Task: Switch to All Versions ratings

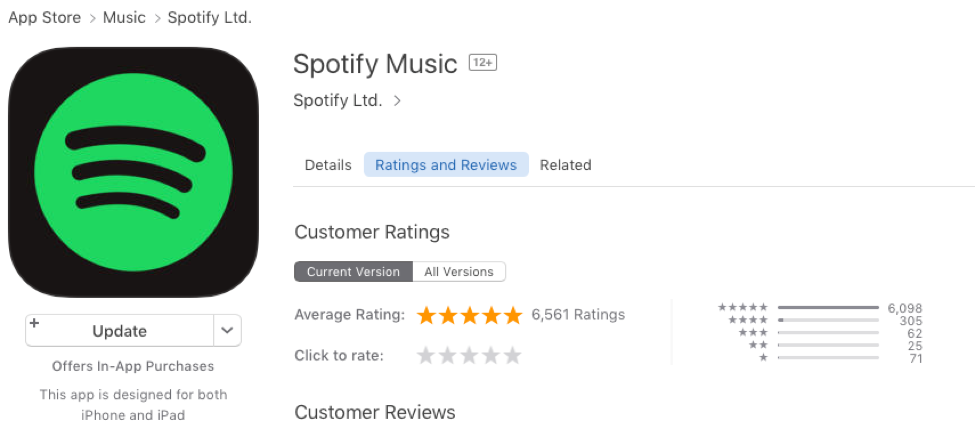Action: (459, 272)
